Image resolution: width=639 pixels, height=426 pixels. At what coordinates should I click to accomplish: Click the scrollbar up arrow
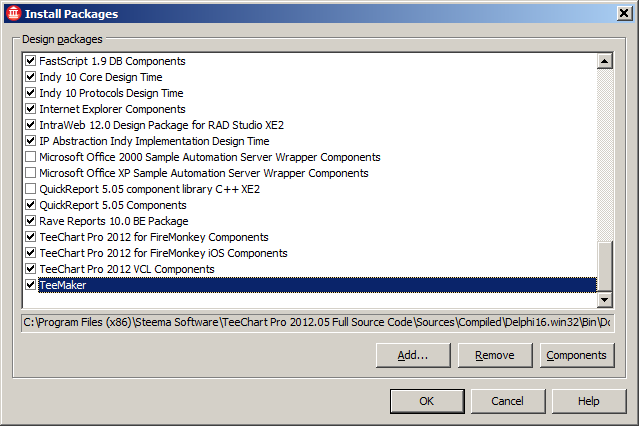[x=605, y=61]
